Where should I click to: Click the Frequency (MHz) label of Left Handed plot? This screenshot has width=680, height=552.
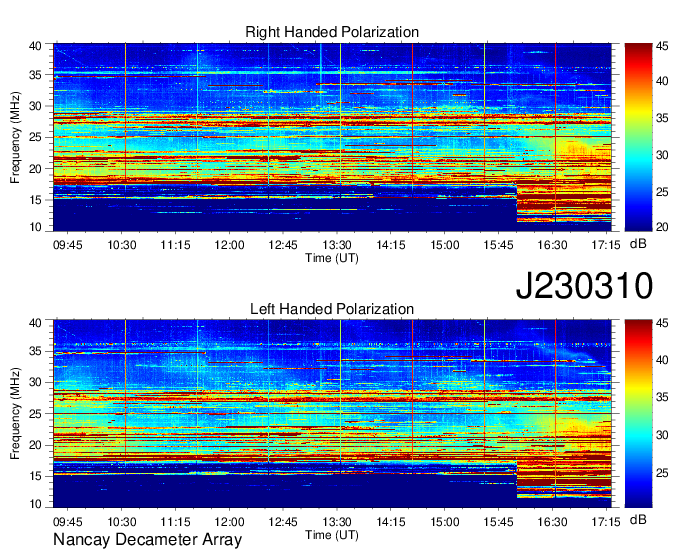pos(15,414)
